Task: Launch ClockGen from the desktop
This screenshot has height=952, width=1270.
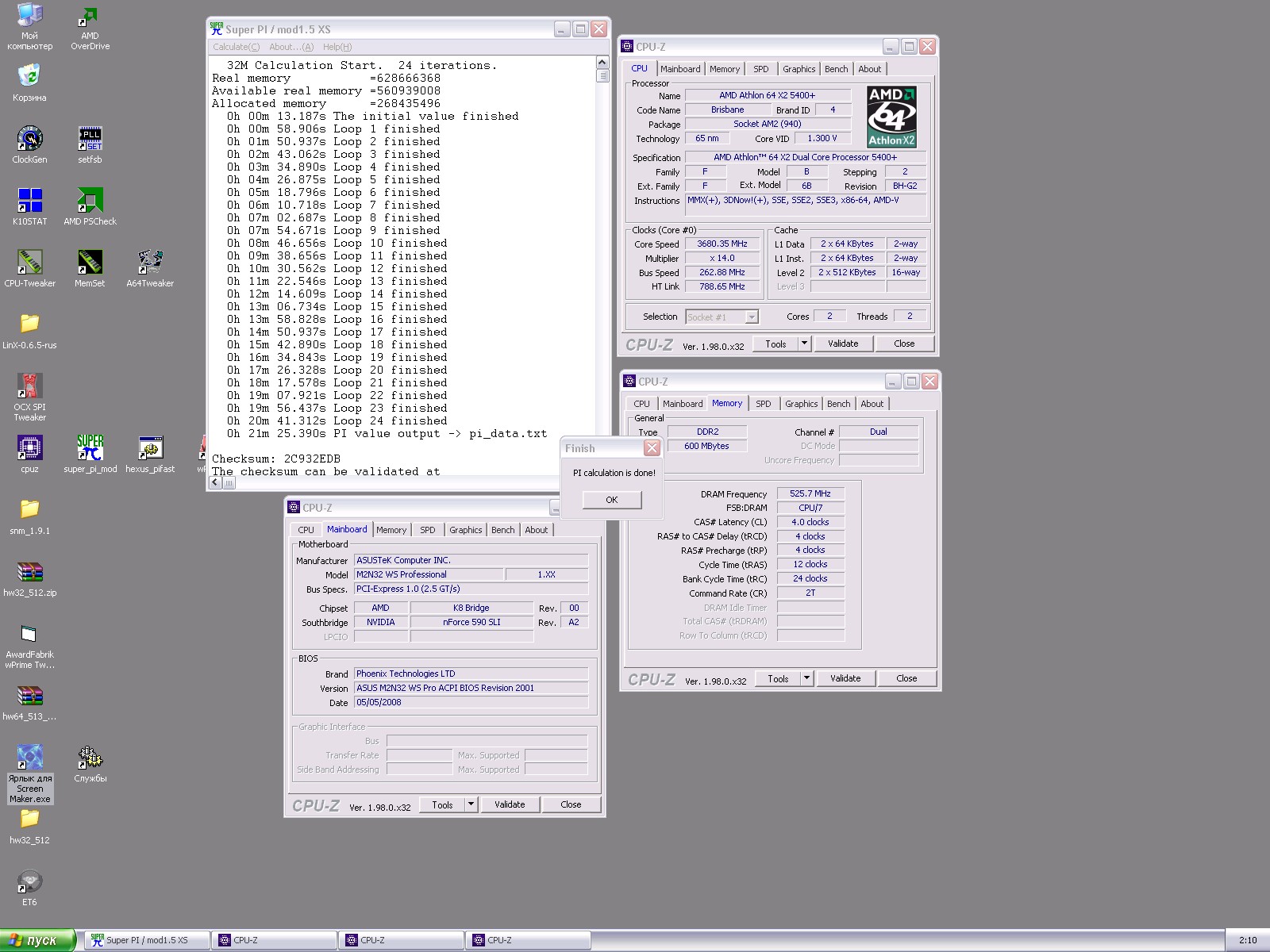Action: [29, 145]
